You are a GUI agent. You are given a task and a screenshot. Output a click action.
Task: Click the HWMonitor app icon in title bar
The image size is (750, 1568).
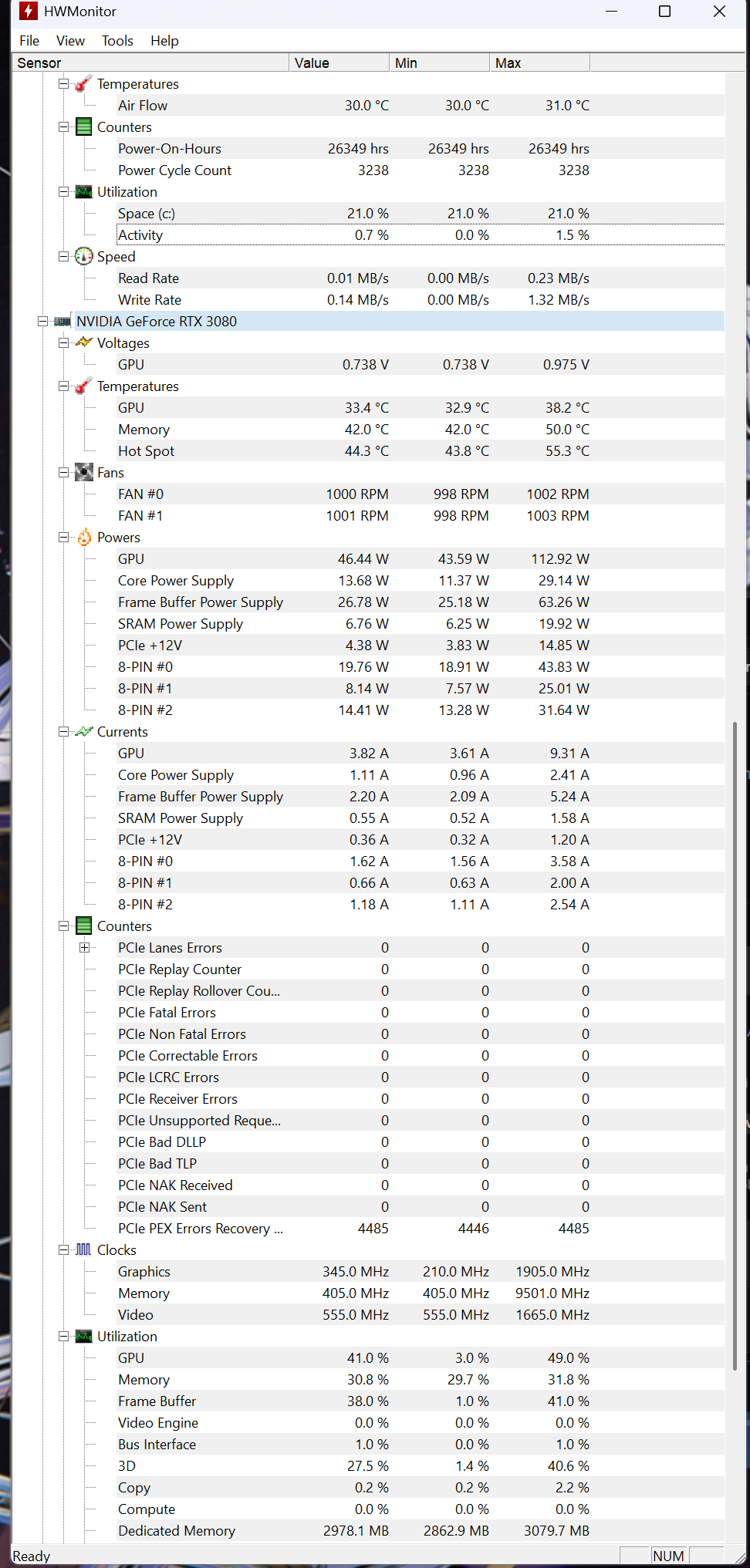[x=28, y=12]
